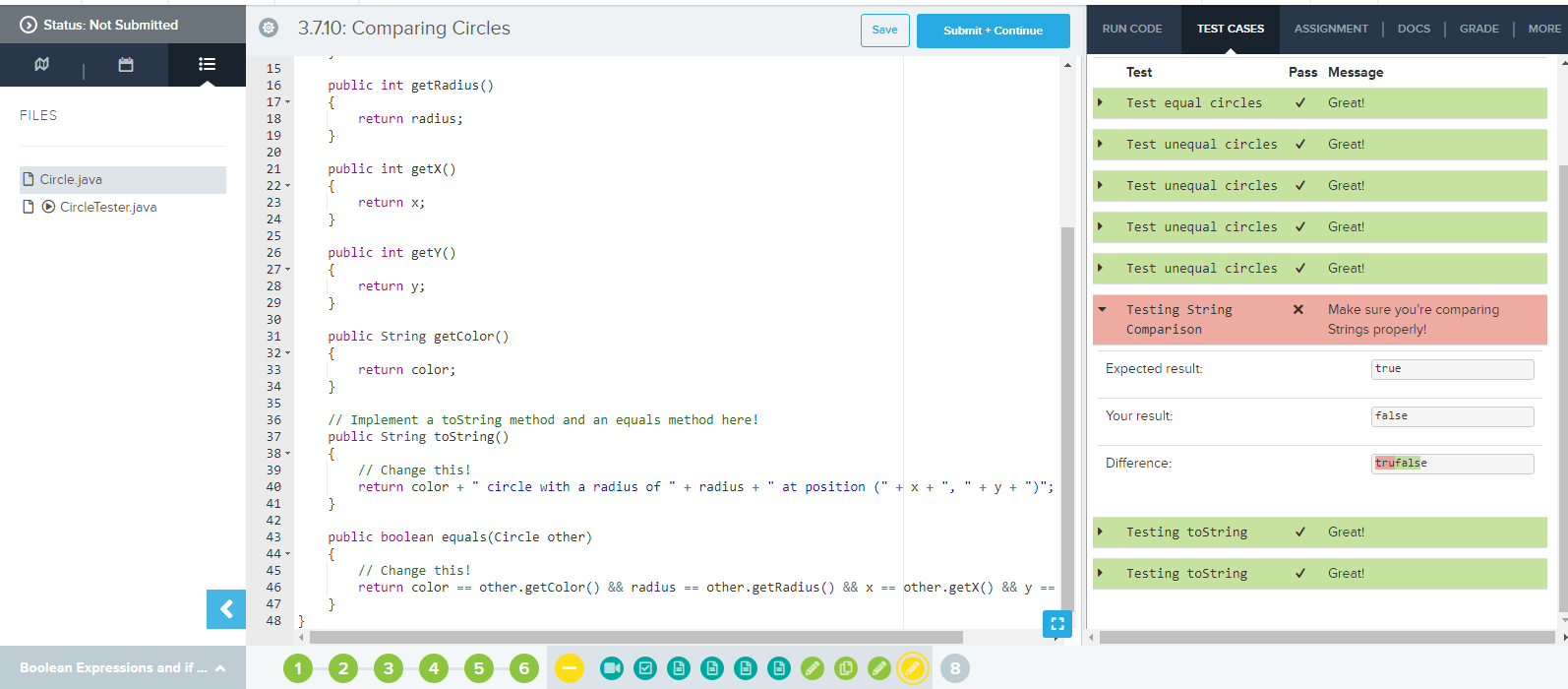This screenshot has height=689, width=1568.
Task: Fold code at line 22 arrow
Action: pos(288,186)
